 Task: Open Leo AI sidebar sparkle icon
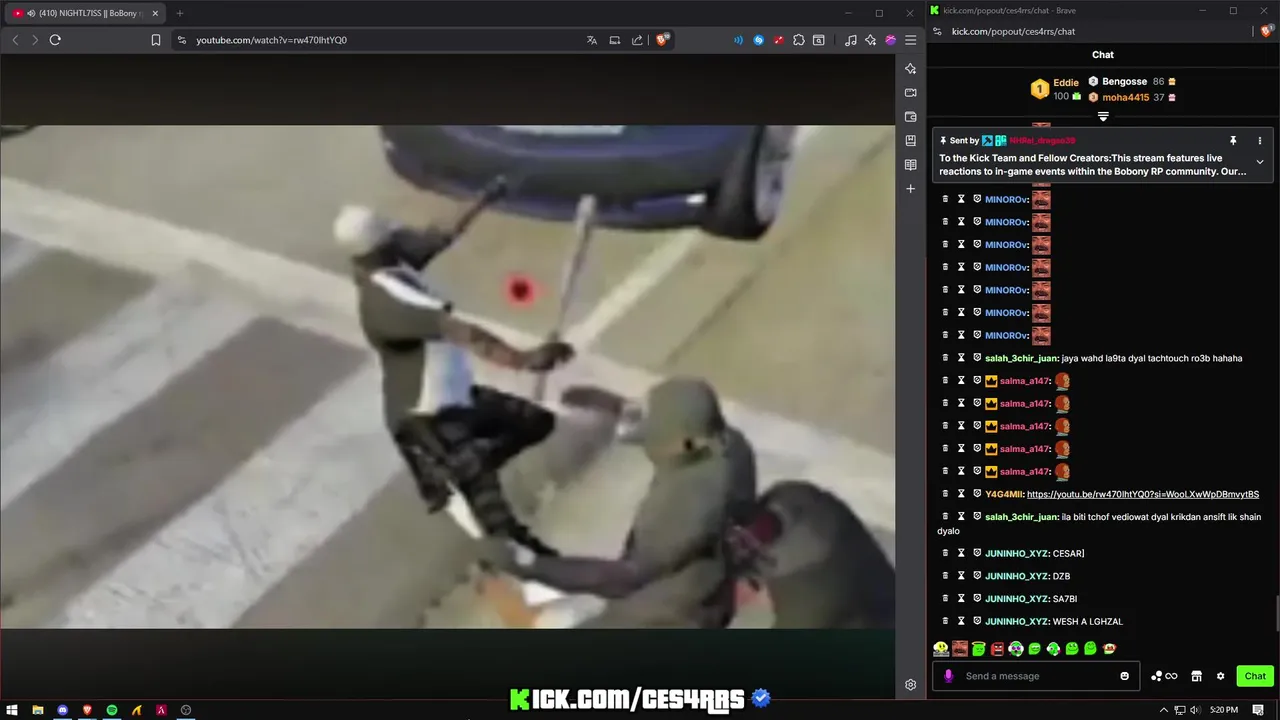pos(910,69)
